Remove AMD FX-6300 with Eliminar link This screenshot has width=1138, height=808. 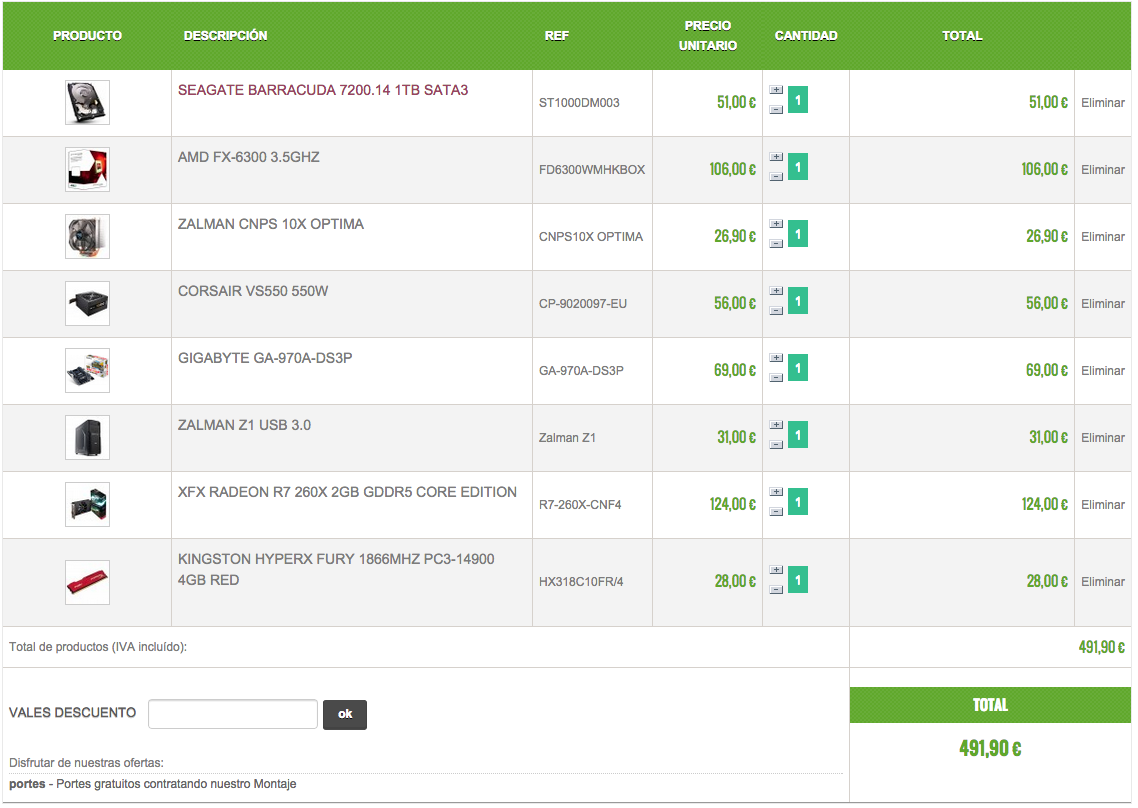pyautogui.click(x=1102, y=169)
